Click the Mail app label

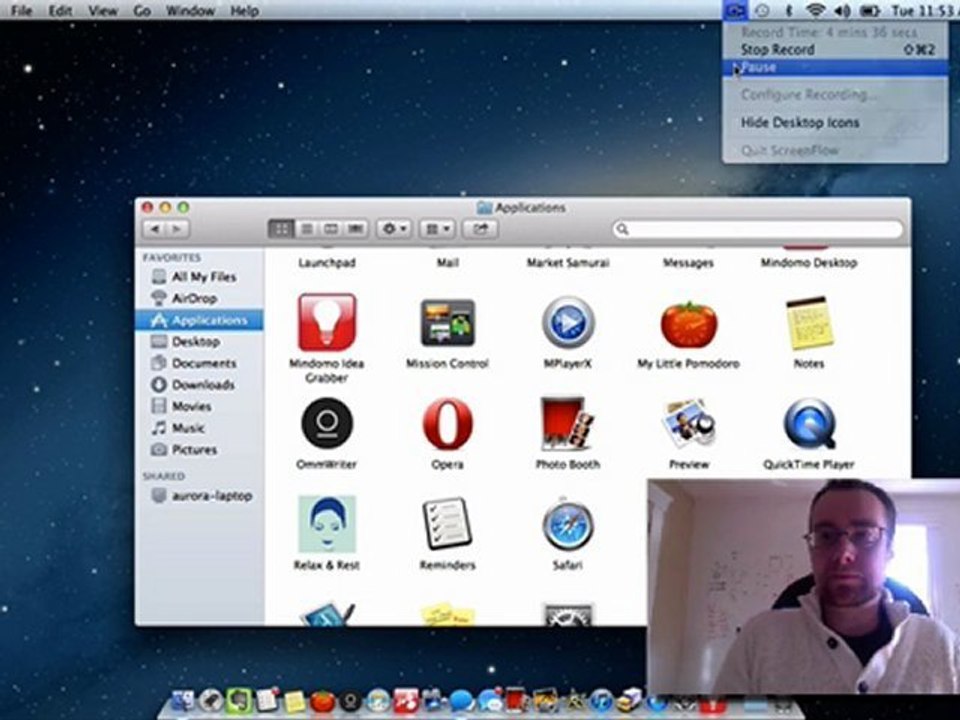coord(448,263)
